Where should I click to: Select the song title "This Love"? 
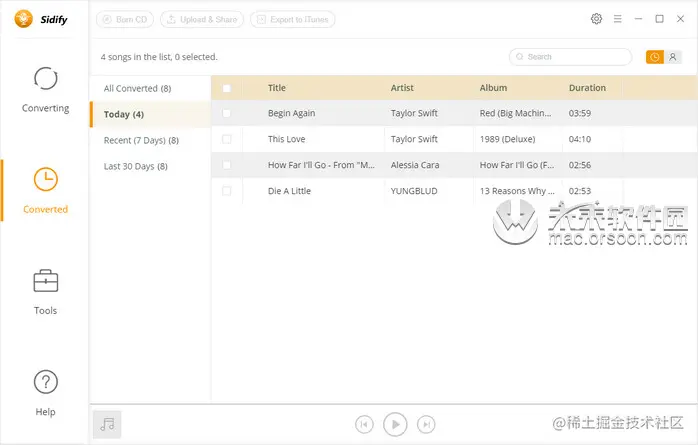pos(287,139)
